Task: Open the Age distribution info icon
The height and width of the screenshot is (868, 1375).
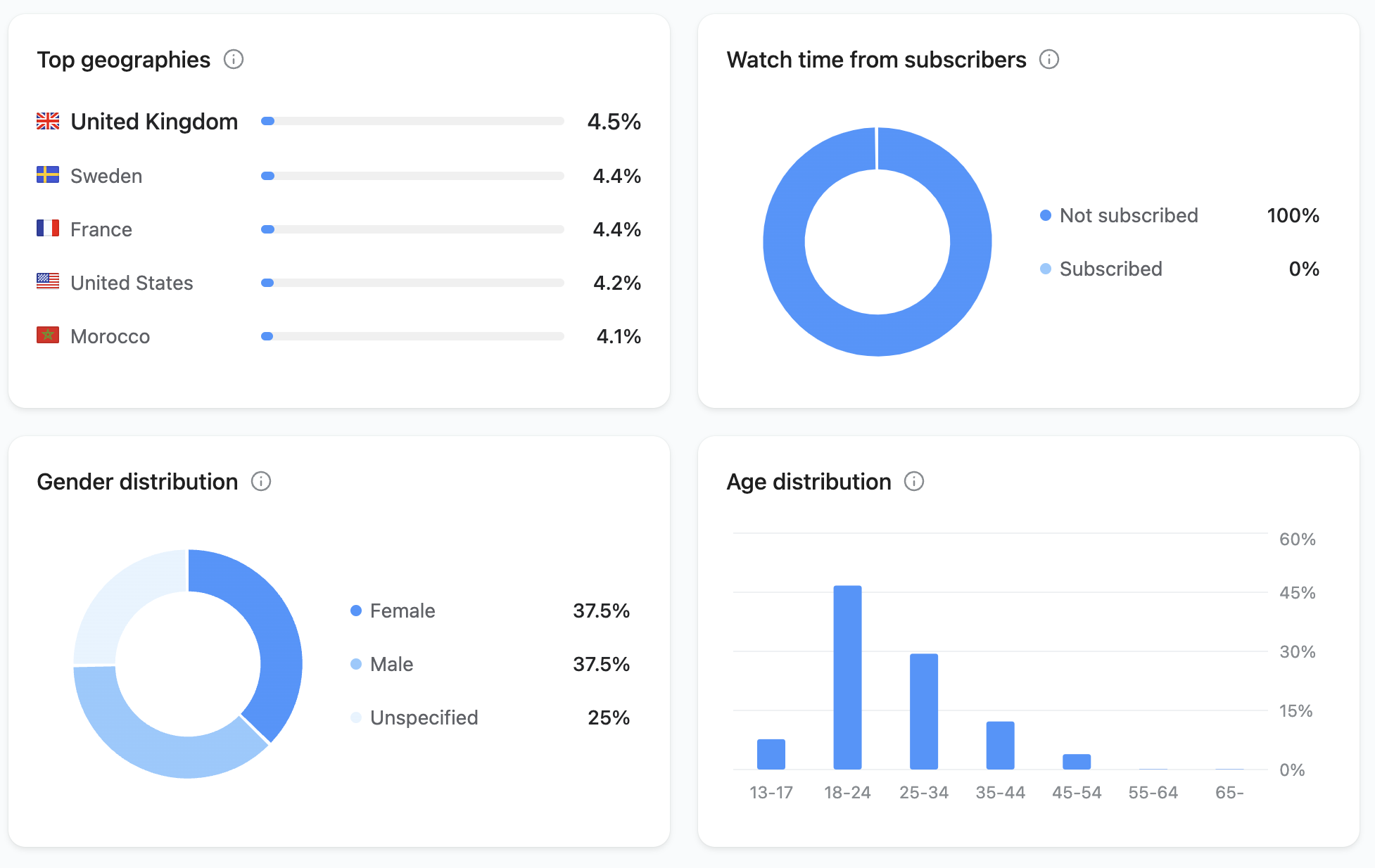Action: pos(914,482)
